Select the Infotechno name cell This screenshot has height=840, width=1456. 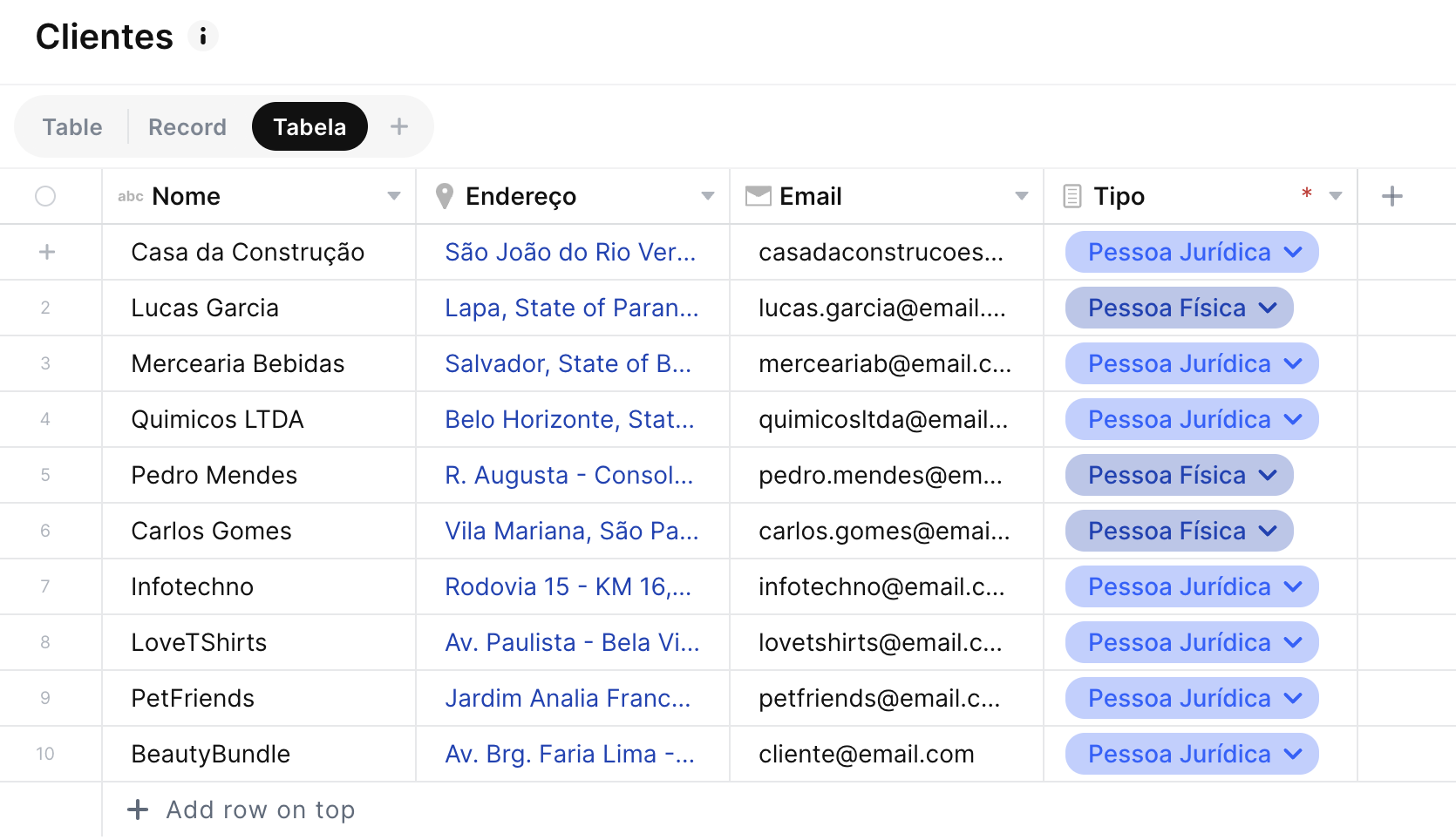[x=259, y=586]
